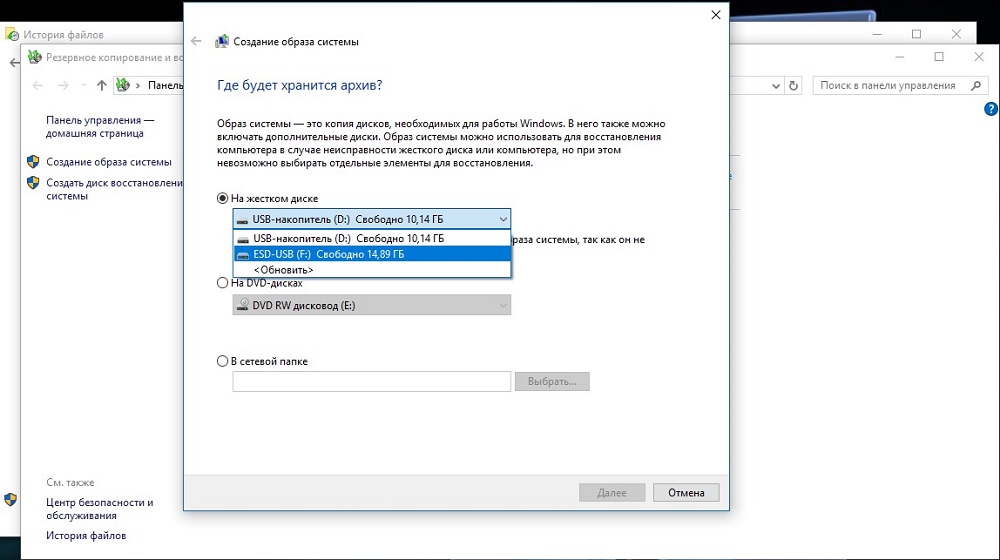Click shield icon next to 'Создание образа системы'

(x=33, y=162)
